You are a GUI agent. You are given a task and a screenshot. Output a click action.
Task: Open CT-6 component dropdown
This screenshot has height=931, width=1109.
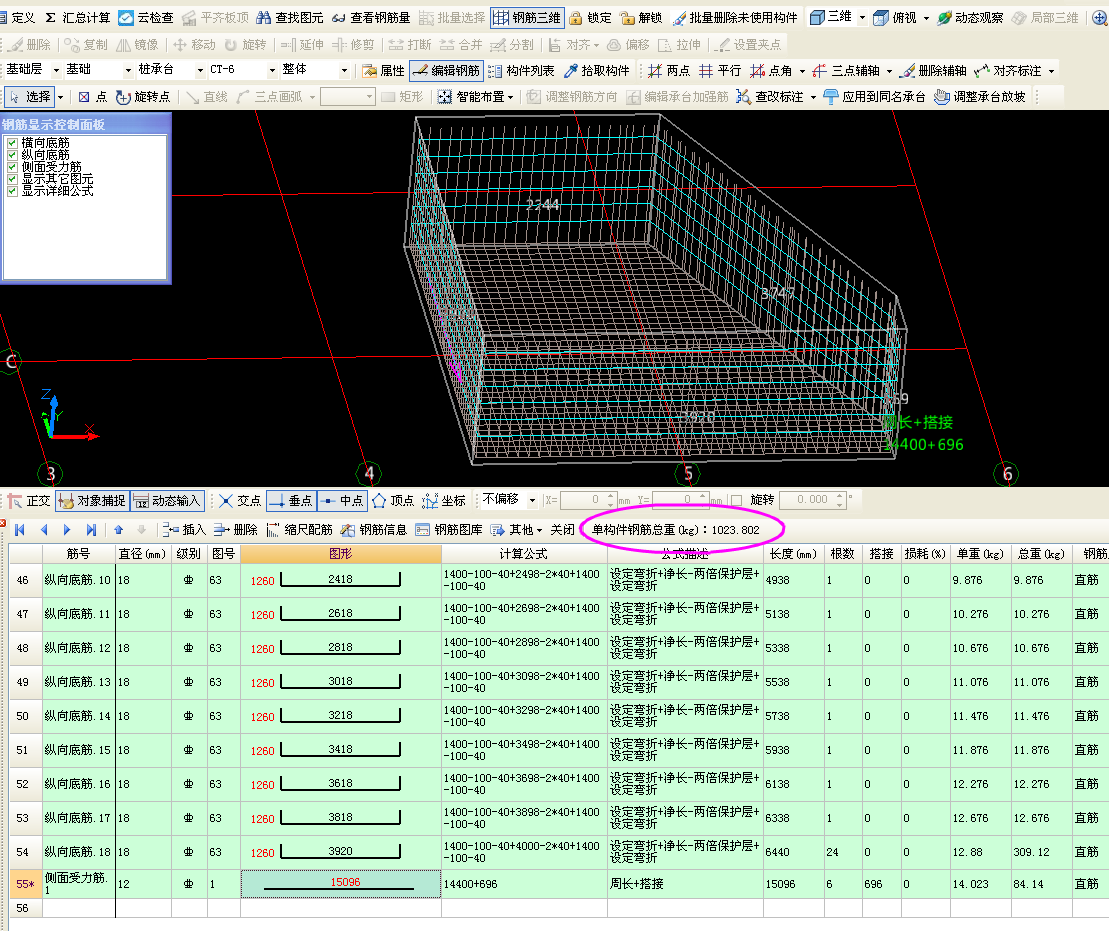(272, 70)
